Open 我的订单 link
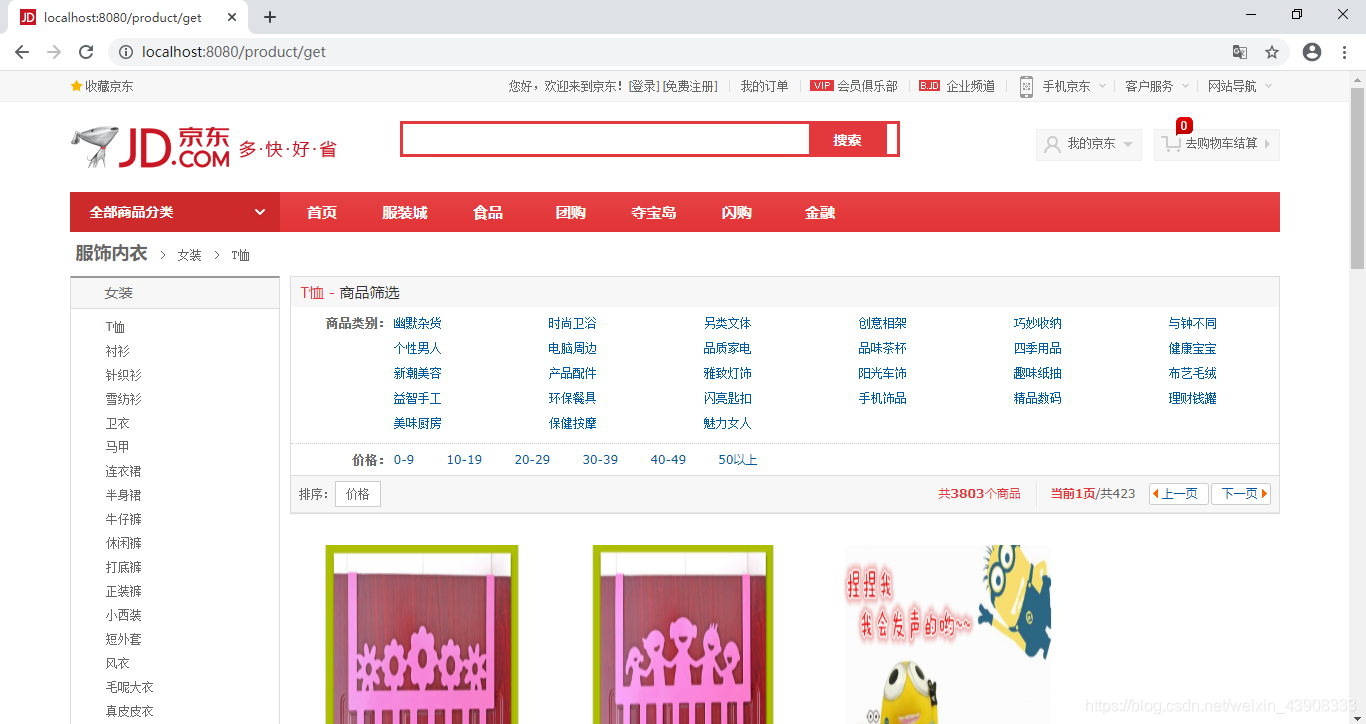 pos(764,86)
